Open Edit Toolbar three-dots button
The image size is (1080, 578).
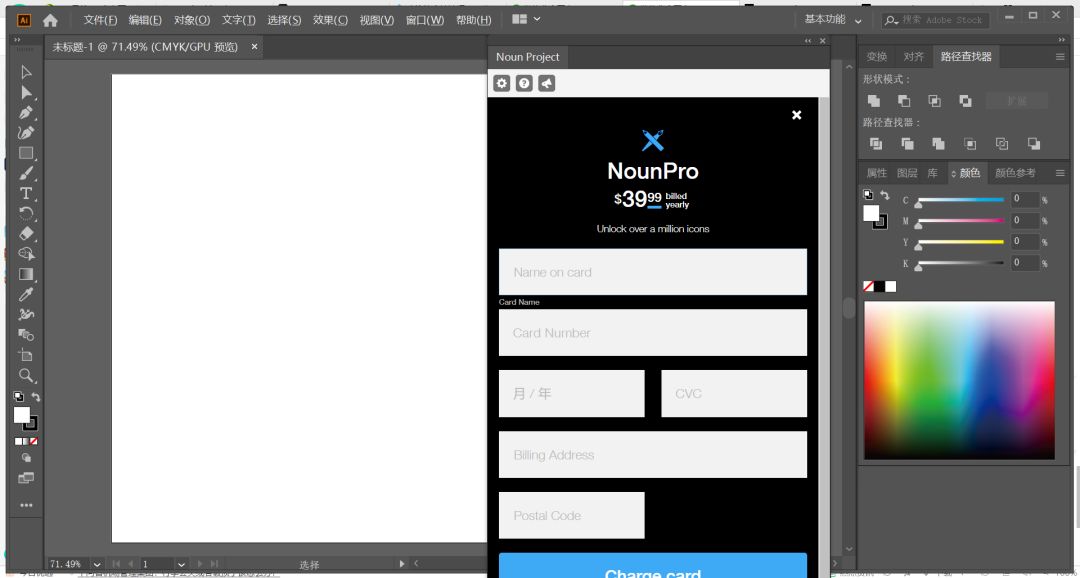pos(26,505)
